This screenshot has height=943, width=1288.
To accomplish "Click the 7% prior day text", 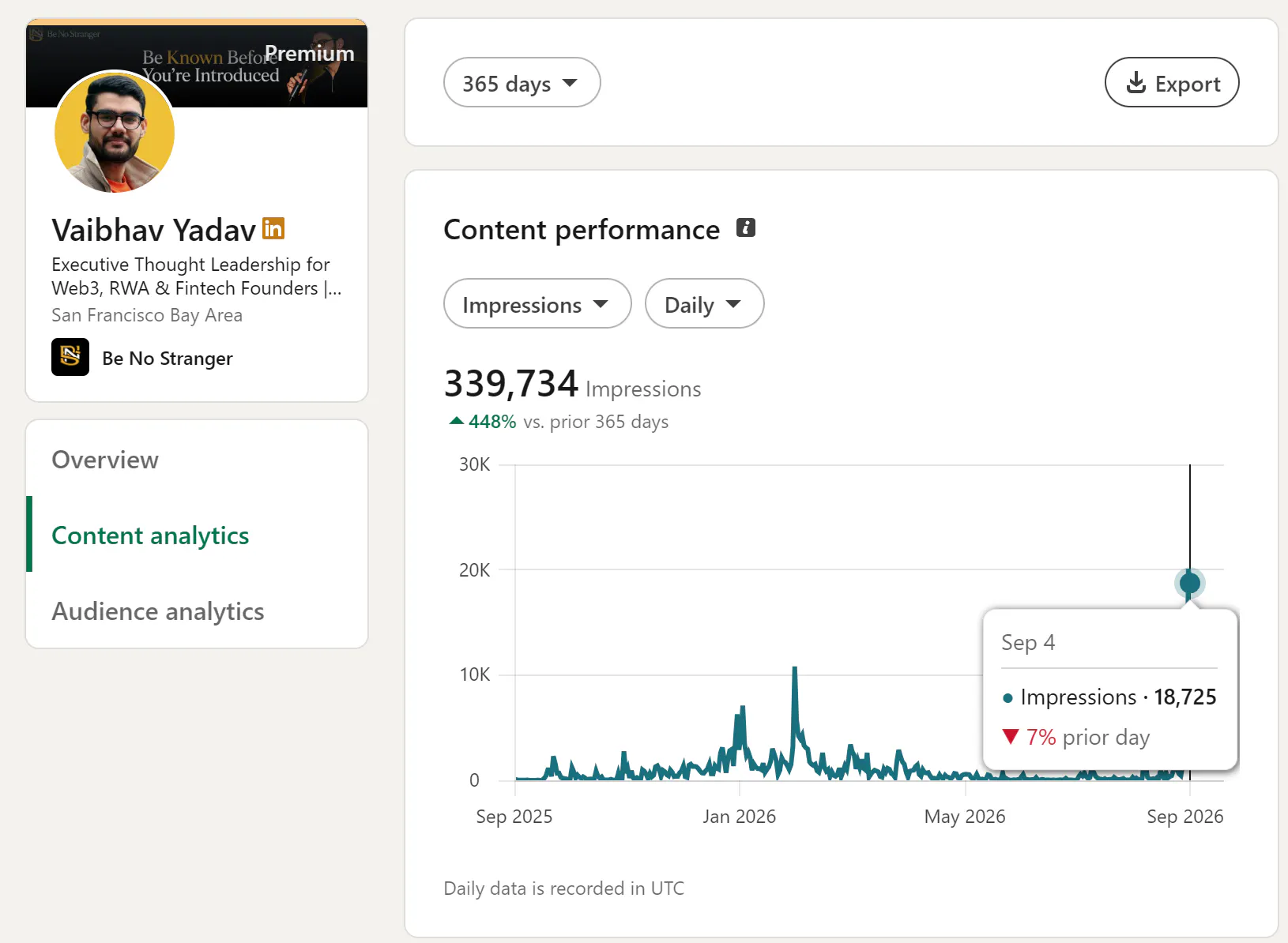I will click(1076, 737).
